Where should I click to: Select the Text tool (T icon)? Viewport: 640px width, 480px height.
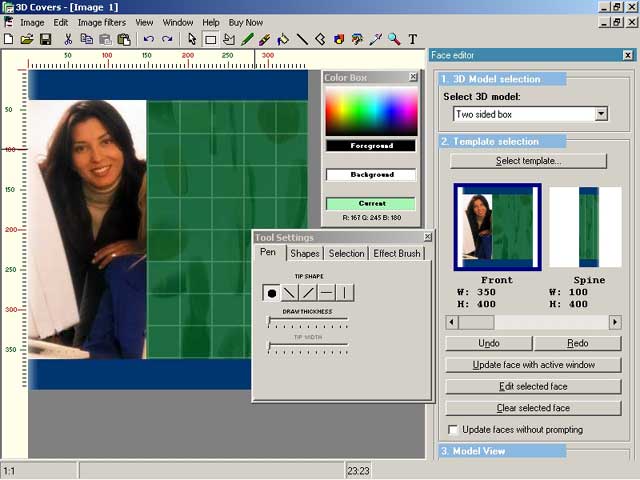pos(413,39)
